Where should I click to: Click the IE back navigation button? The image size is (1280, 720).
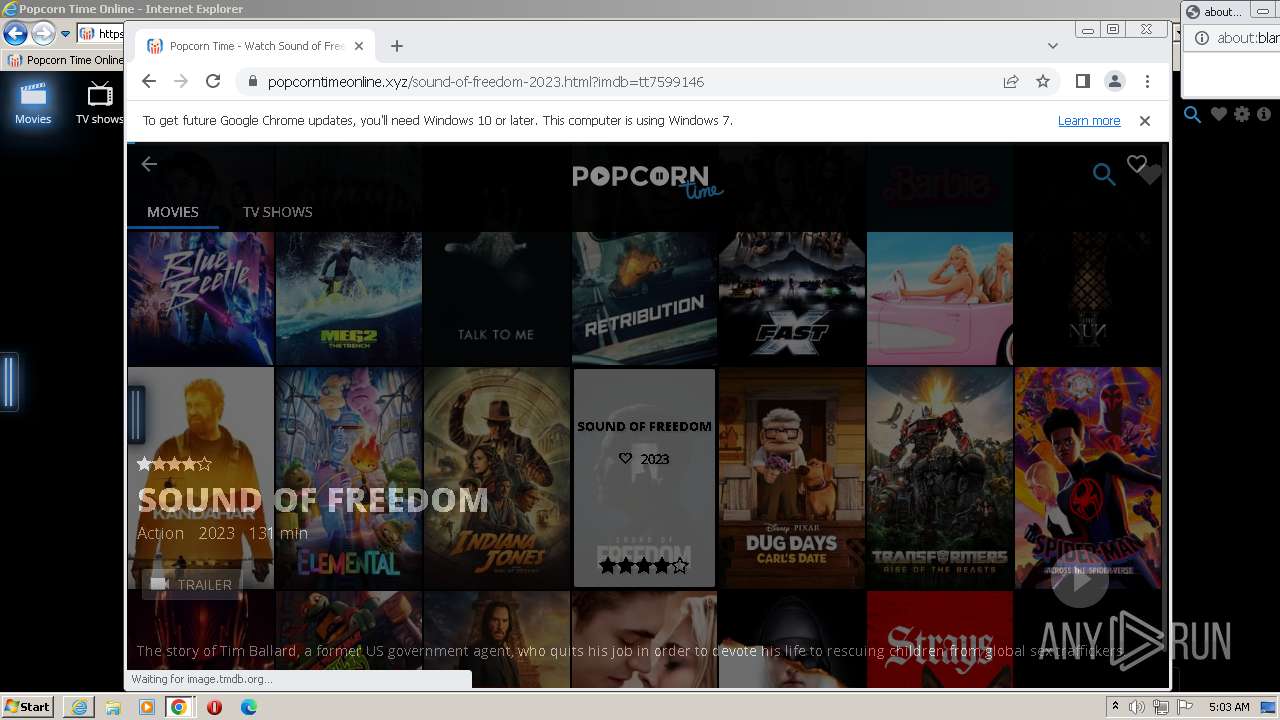point(15,33)
